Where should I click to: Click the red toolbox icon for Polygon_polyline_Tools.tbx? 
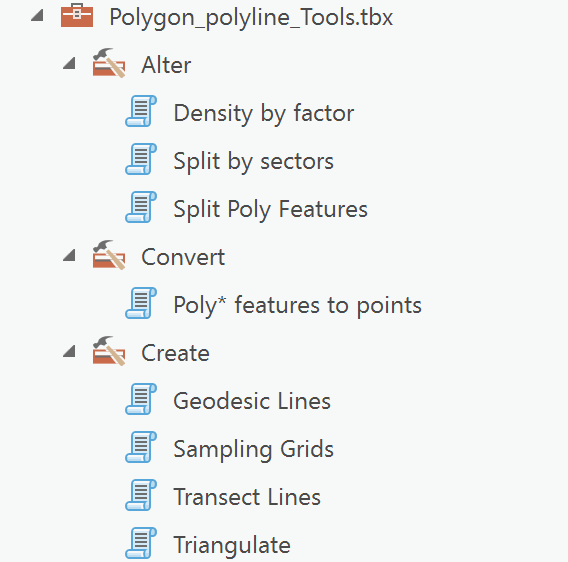[77, 16]
